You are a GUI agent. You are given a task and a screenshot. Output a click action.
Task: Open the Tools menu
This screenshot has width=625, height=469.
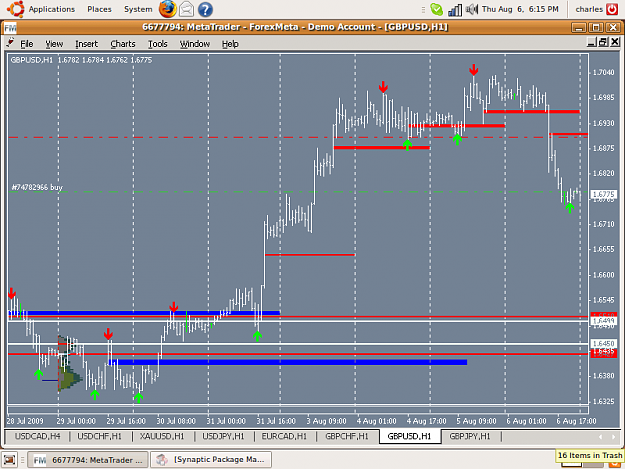pyautogui.click(x=157, y=44)
